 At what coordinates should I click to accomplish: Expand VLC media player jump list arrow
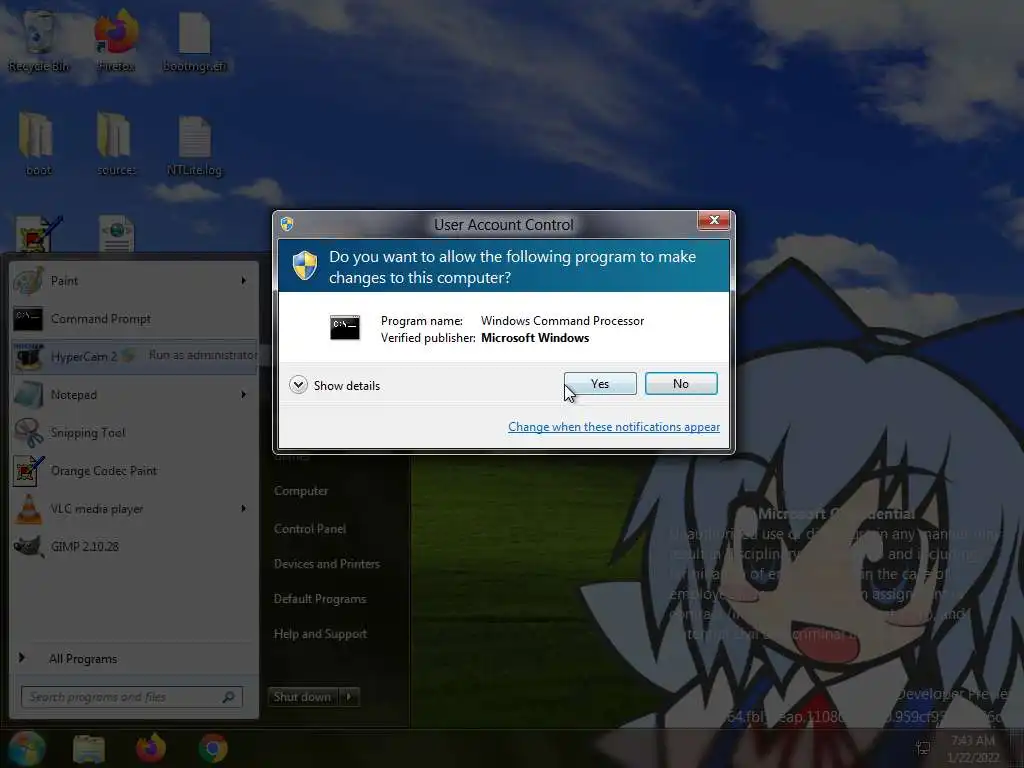coord(244,508)
